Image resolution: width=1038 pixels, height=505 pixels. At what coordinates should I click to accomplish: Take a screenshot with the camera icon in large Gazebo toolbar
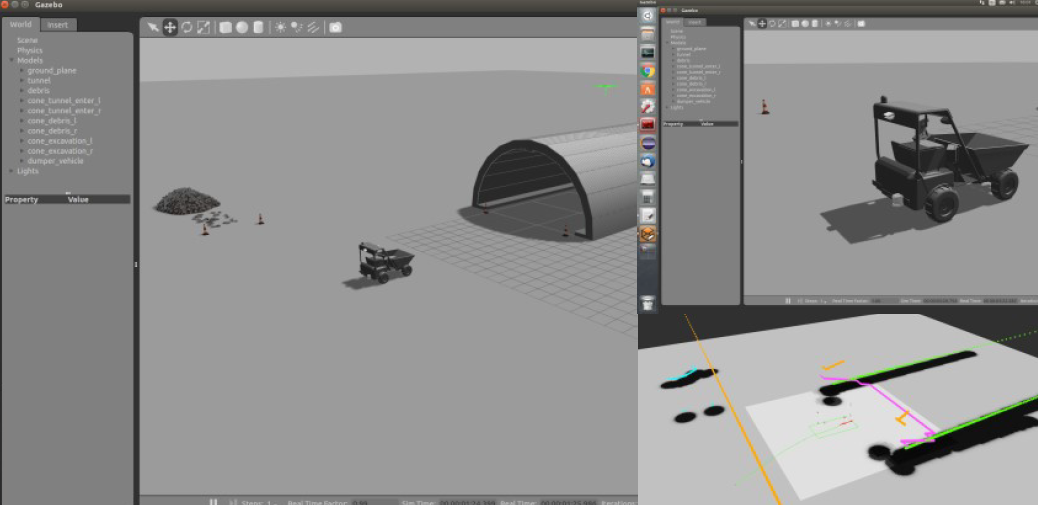coord(335,27)
